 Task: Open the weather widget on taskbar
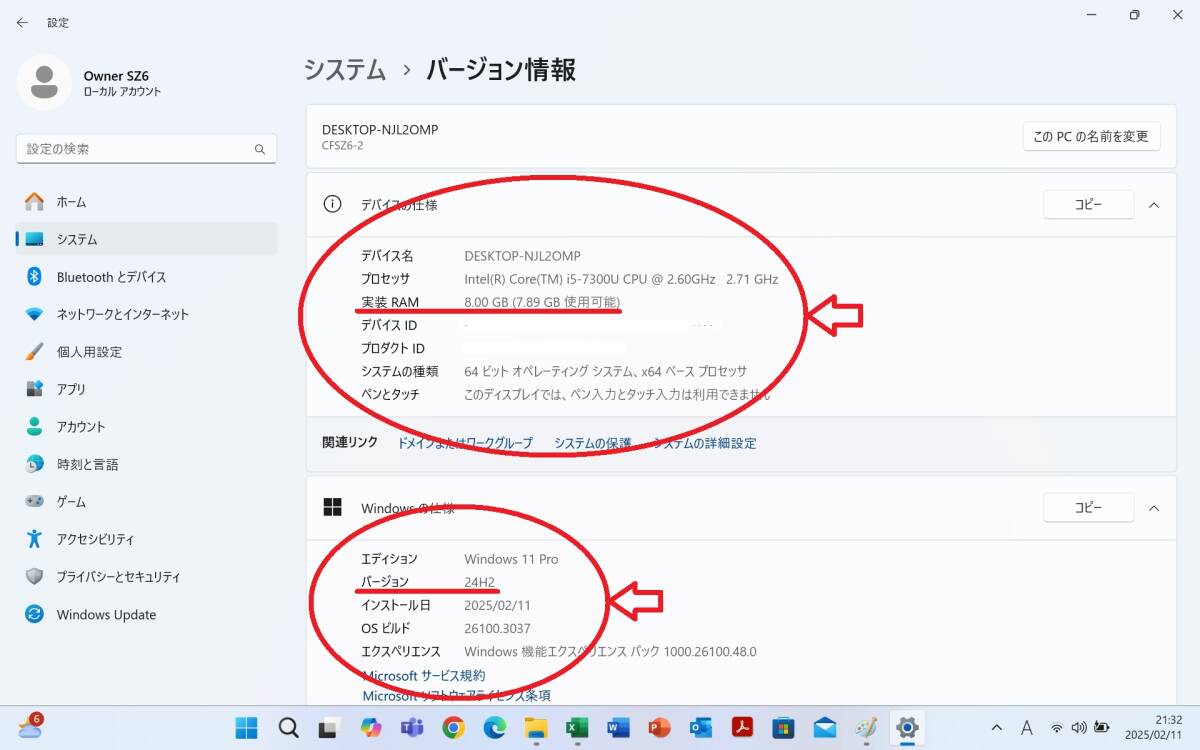30,726
